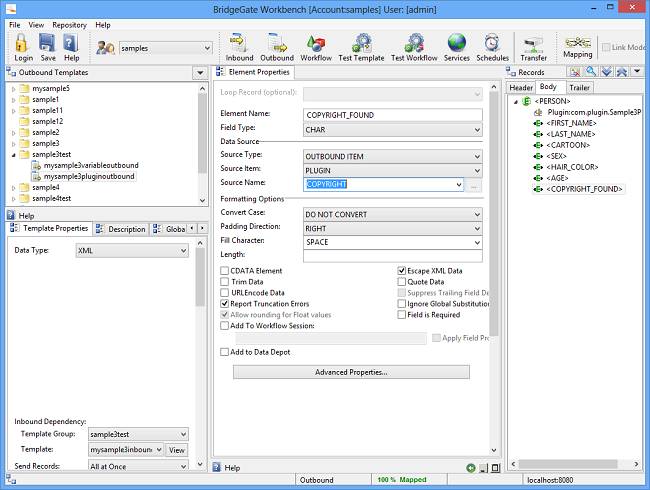This screenshot has width=650, height=490.
Task: Switch to the Description tab
Action: 121,229
